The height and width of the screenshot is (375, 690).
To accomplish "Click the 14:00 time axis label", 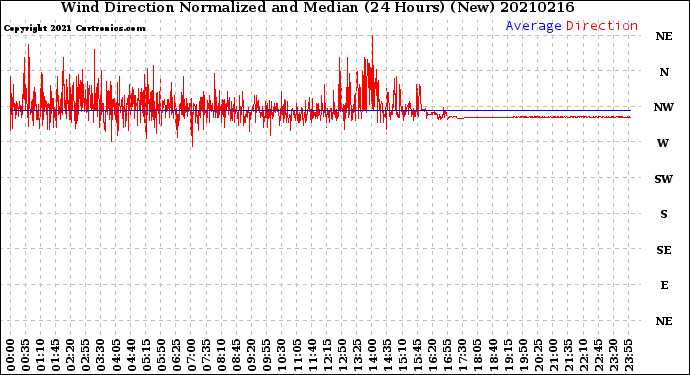I will point(372,355).
